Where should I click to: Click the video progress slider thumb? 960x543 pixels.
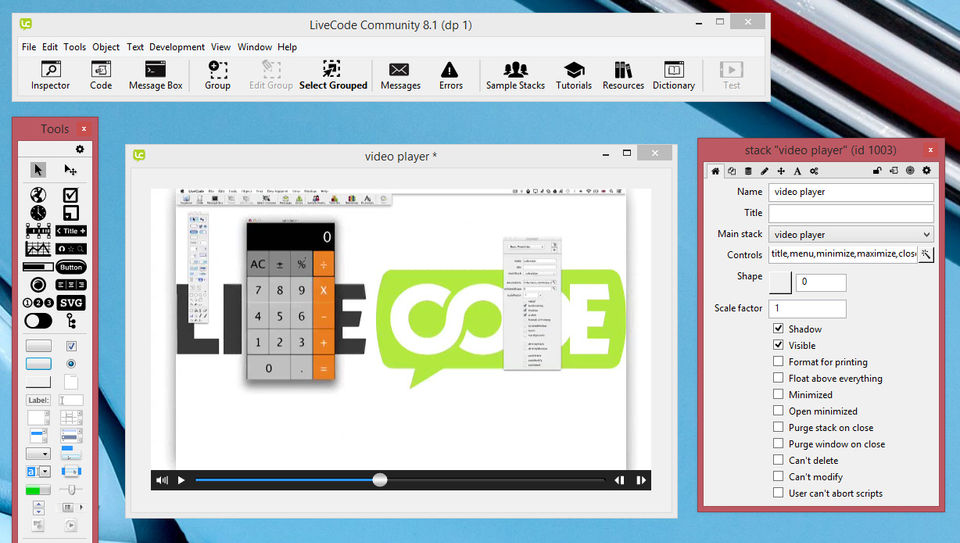tap(380, 480)
